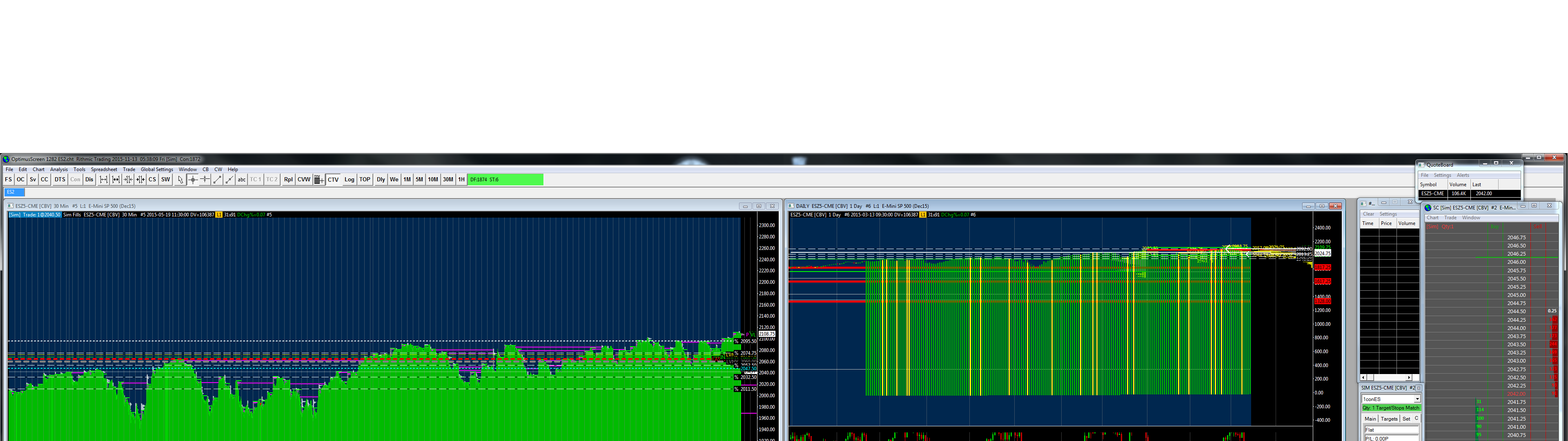Click the 30M timeframe button

click(448, 180)
